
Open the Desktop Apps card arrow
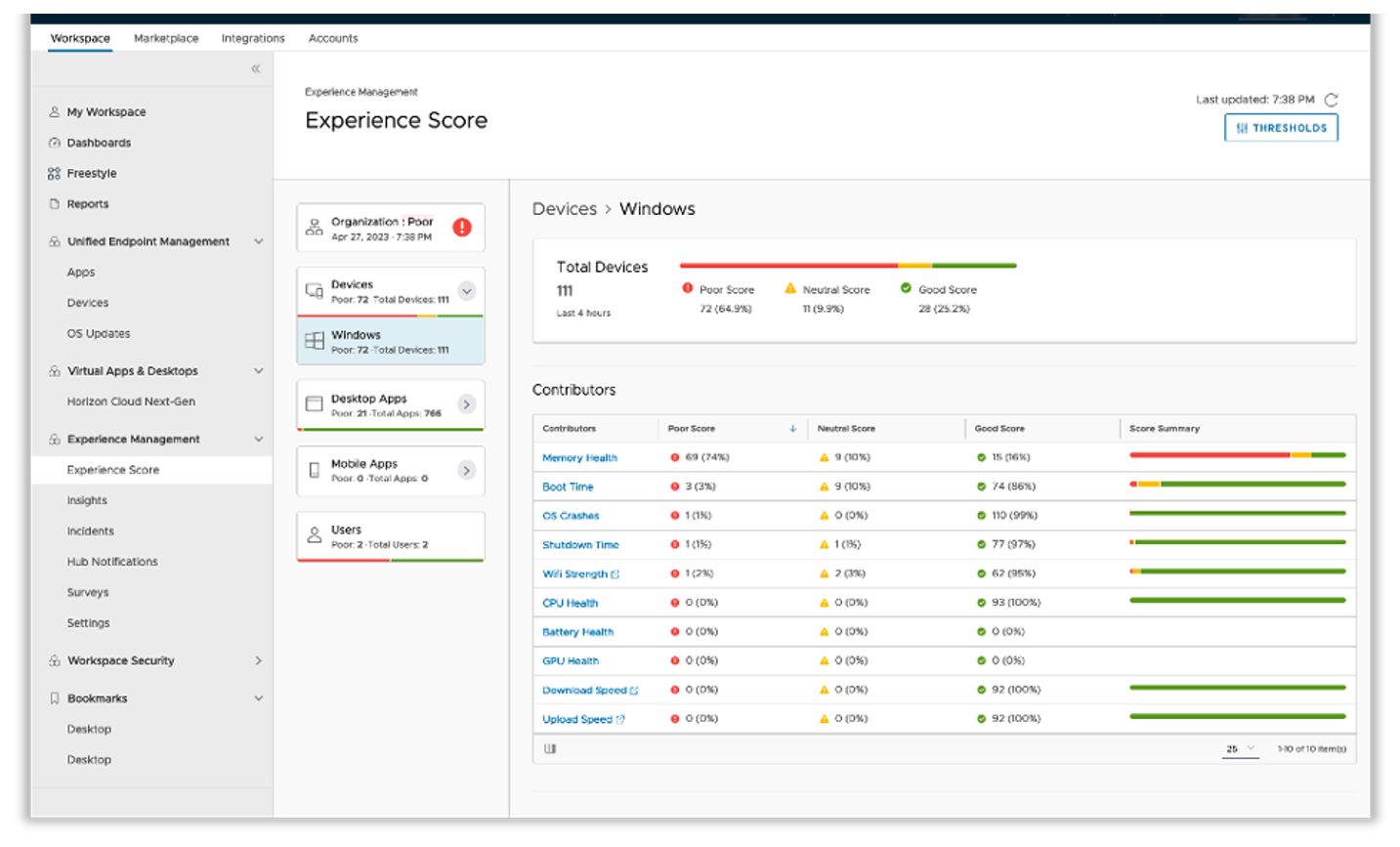point(466,404)
